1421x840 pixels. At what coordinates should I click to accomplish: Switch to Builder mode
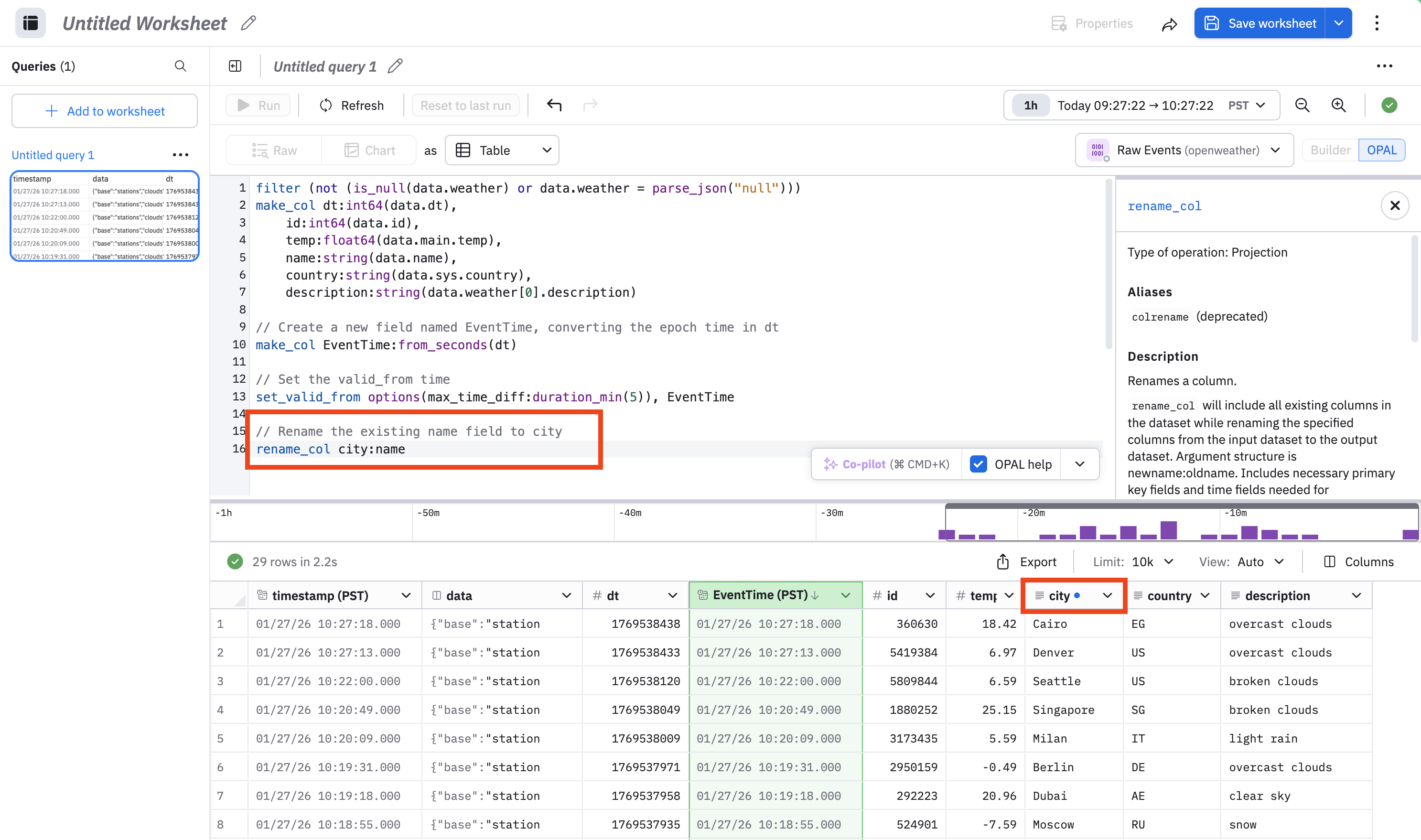pyautogui.click(x=1330, y=150)
